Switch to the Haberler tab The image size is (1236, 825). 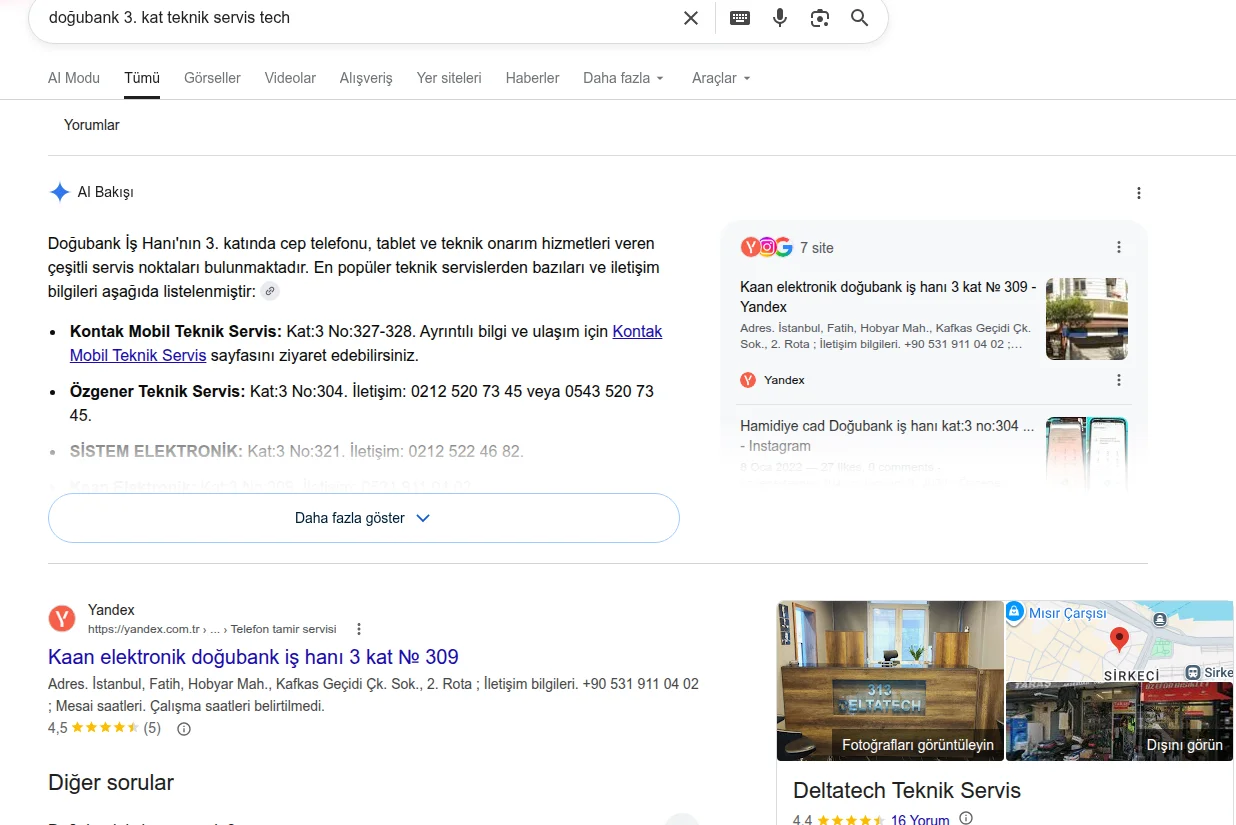click(x=532, y=78)
